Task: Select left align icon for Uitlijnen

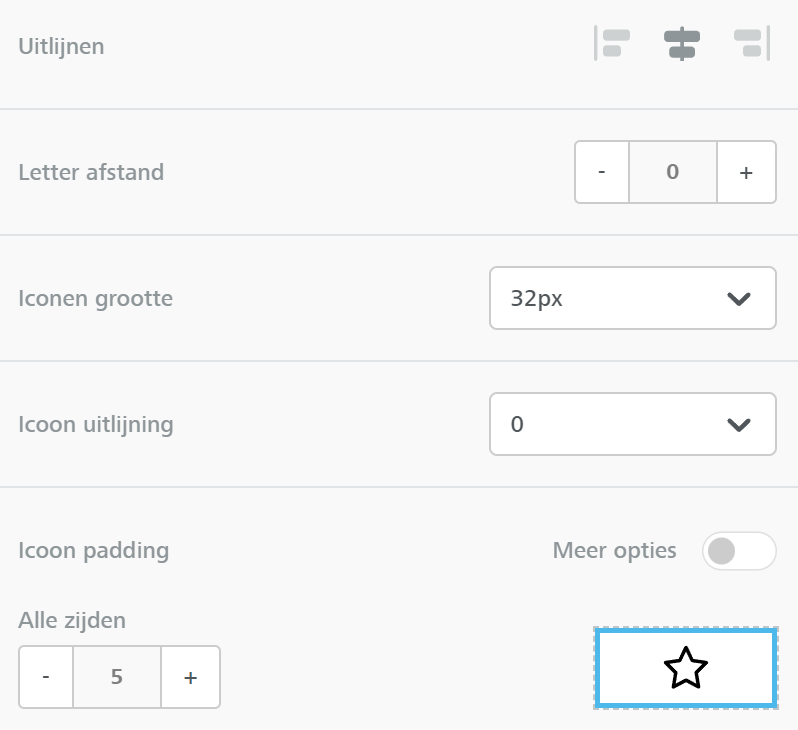Action: tap(613, 44)
